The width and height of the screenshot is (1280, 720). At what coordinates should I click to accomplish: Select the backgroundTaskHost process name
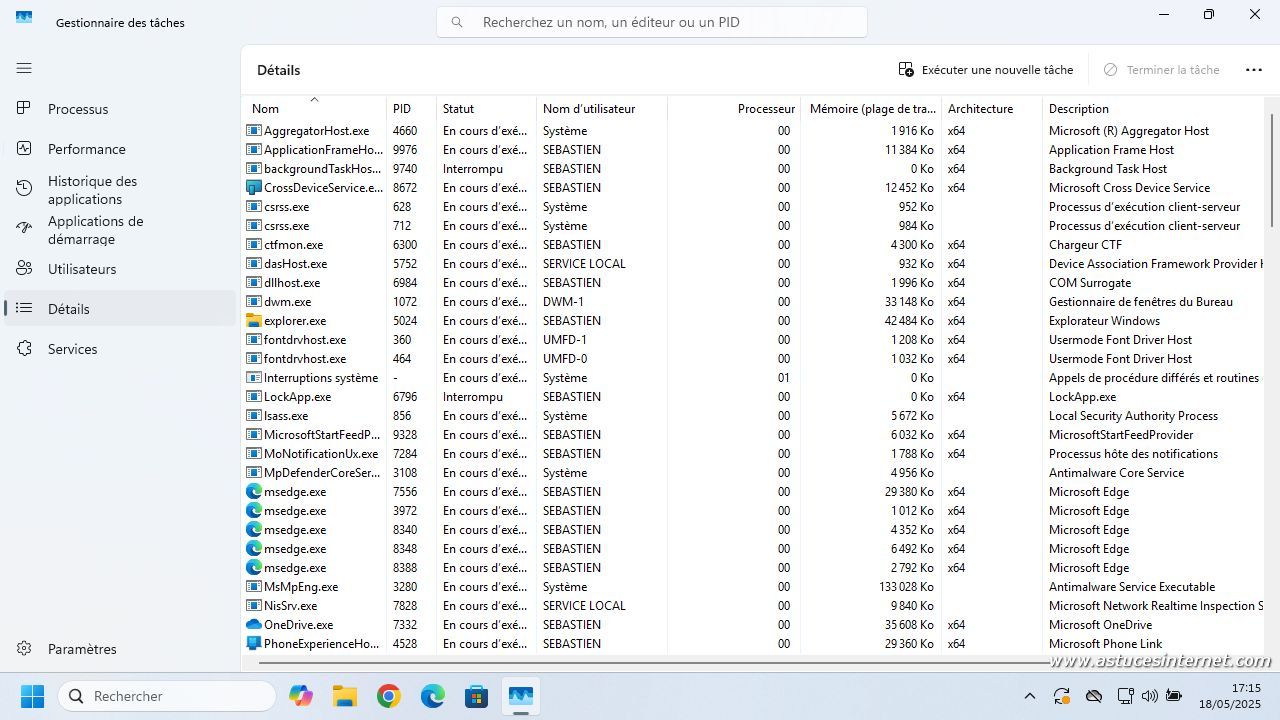point(322,169)
